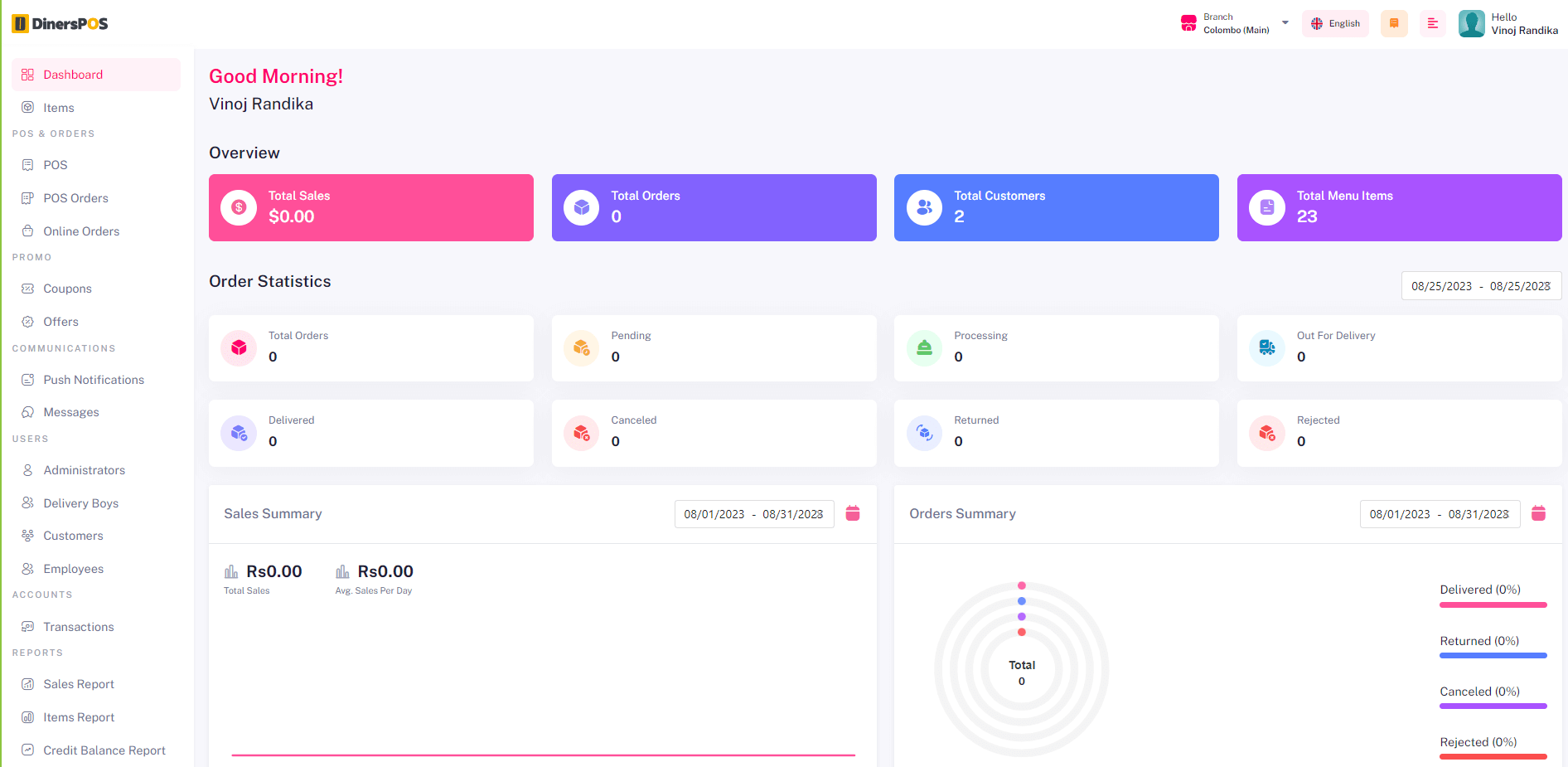
Task: Open the Order Statistics date range picker
Action: [1481, 285]
